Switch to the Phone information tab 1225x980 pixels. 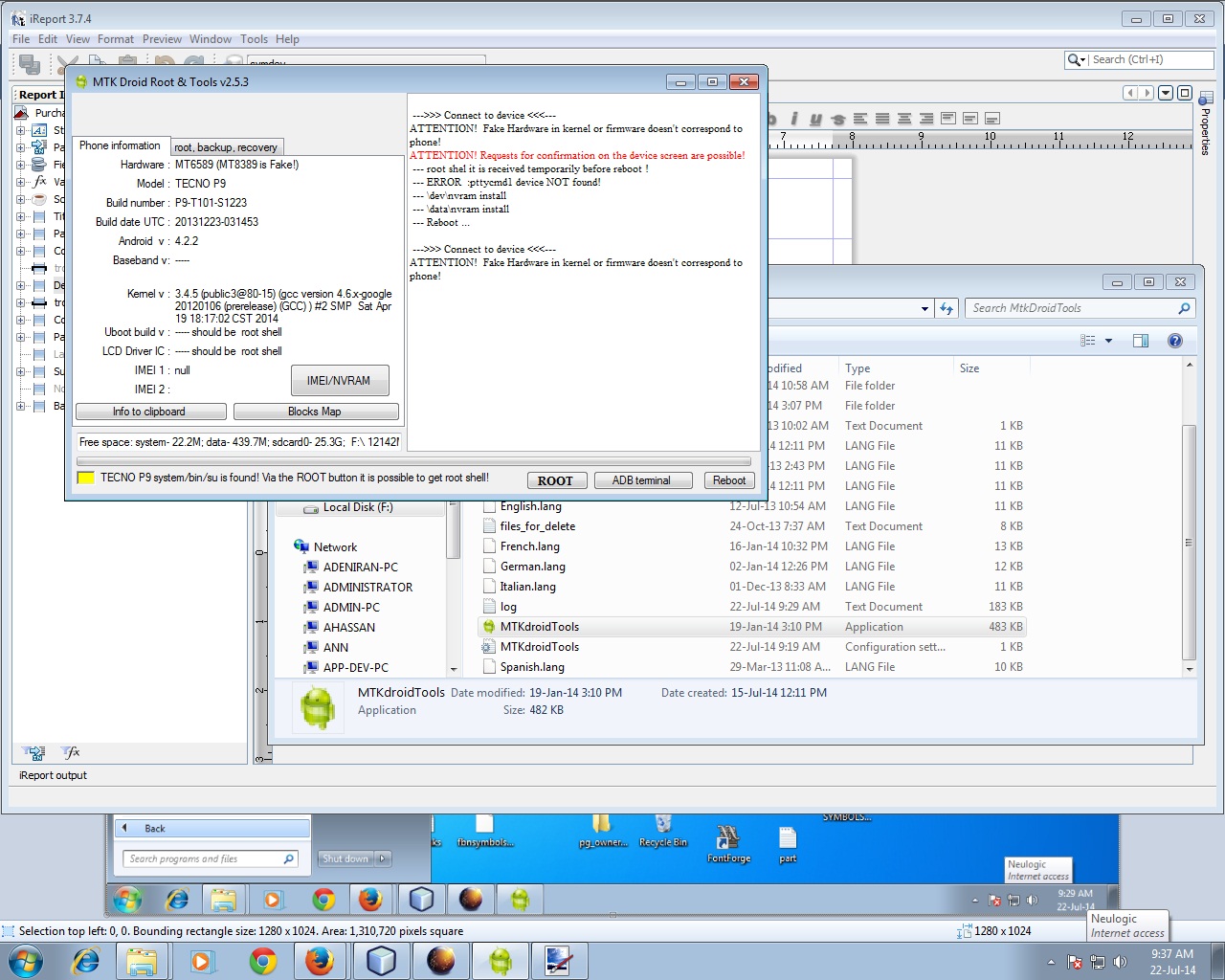[120, 145]
